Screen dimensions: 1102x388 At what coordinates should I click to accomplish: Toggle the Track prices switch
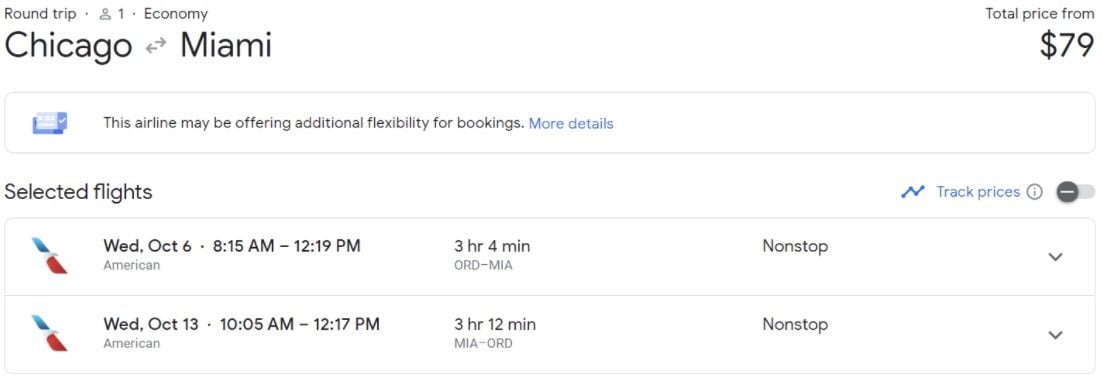click(1076, 192)
